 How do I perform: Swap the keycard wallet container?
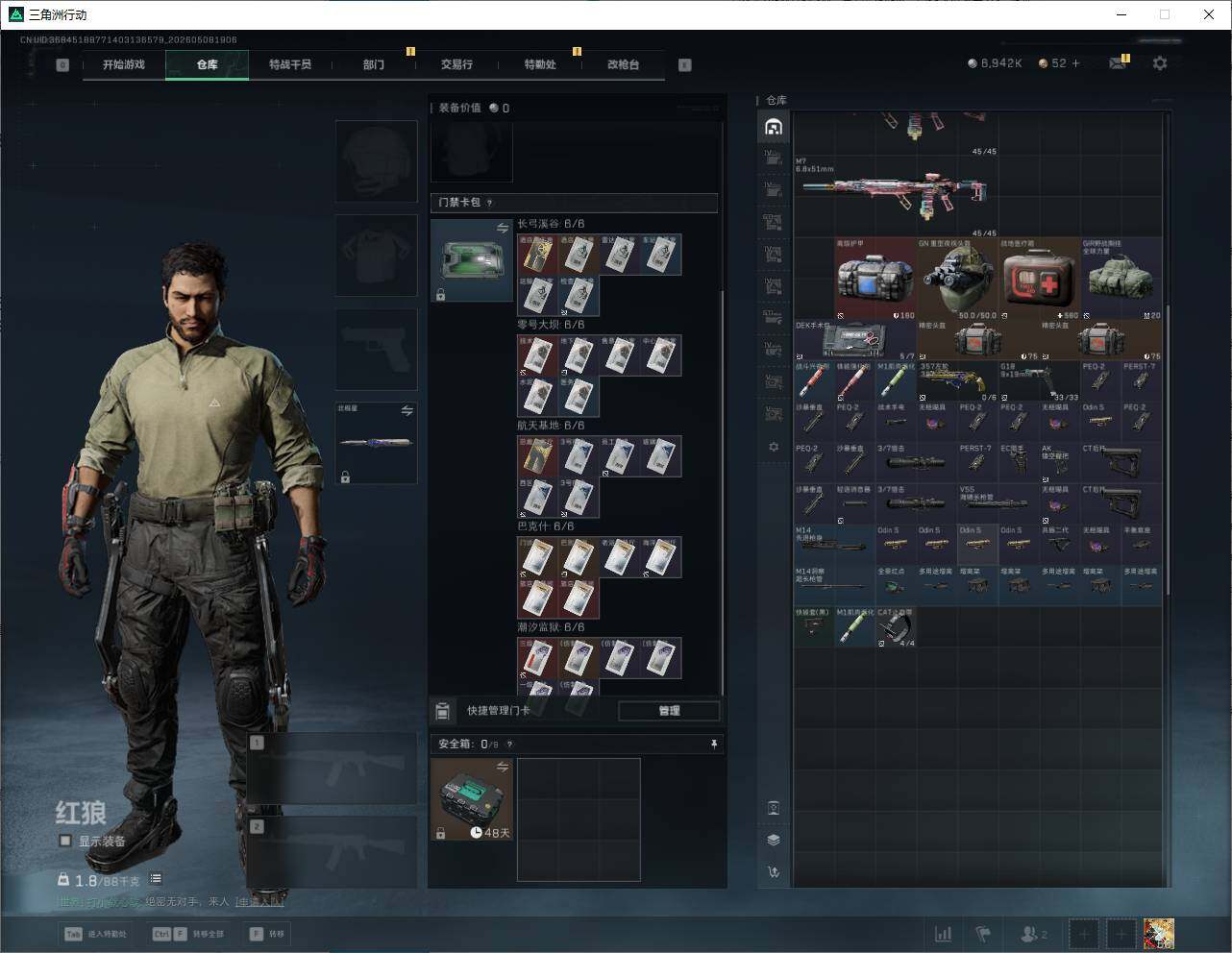pyautogui.click(x=502, y=228)
